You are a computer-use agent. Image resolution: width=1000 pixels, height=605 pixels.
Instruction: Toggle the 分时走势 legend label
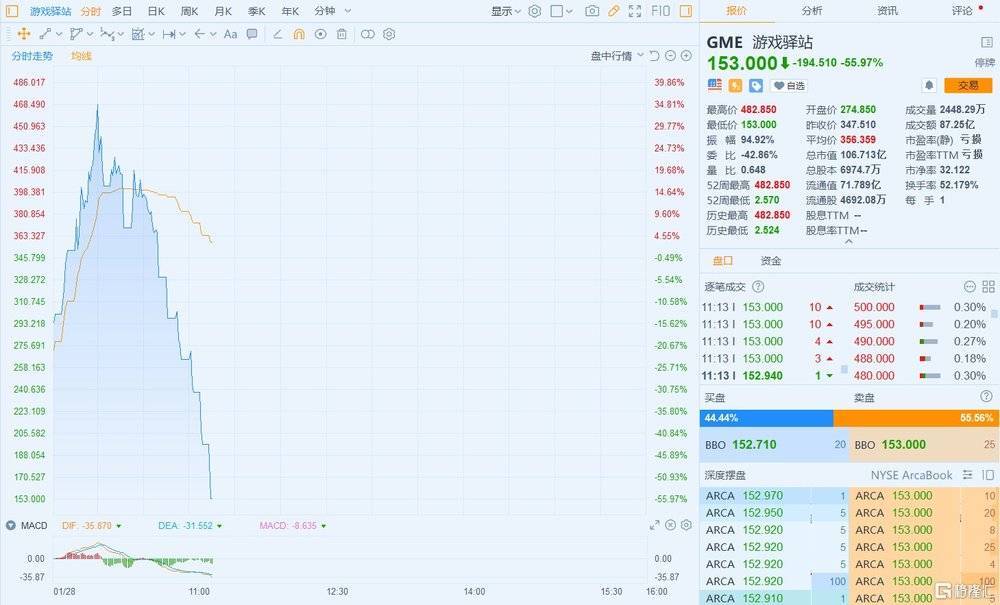(33, 56)
